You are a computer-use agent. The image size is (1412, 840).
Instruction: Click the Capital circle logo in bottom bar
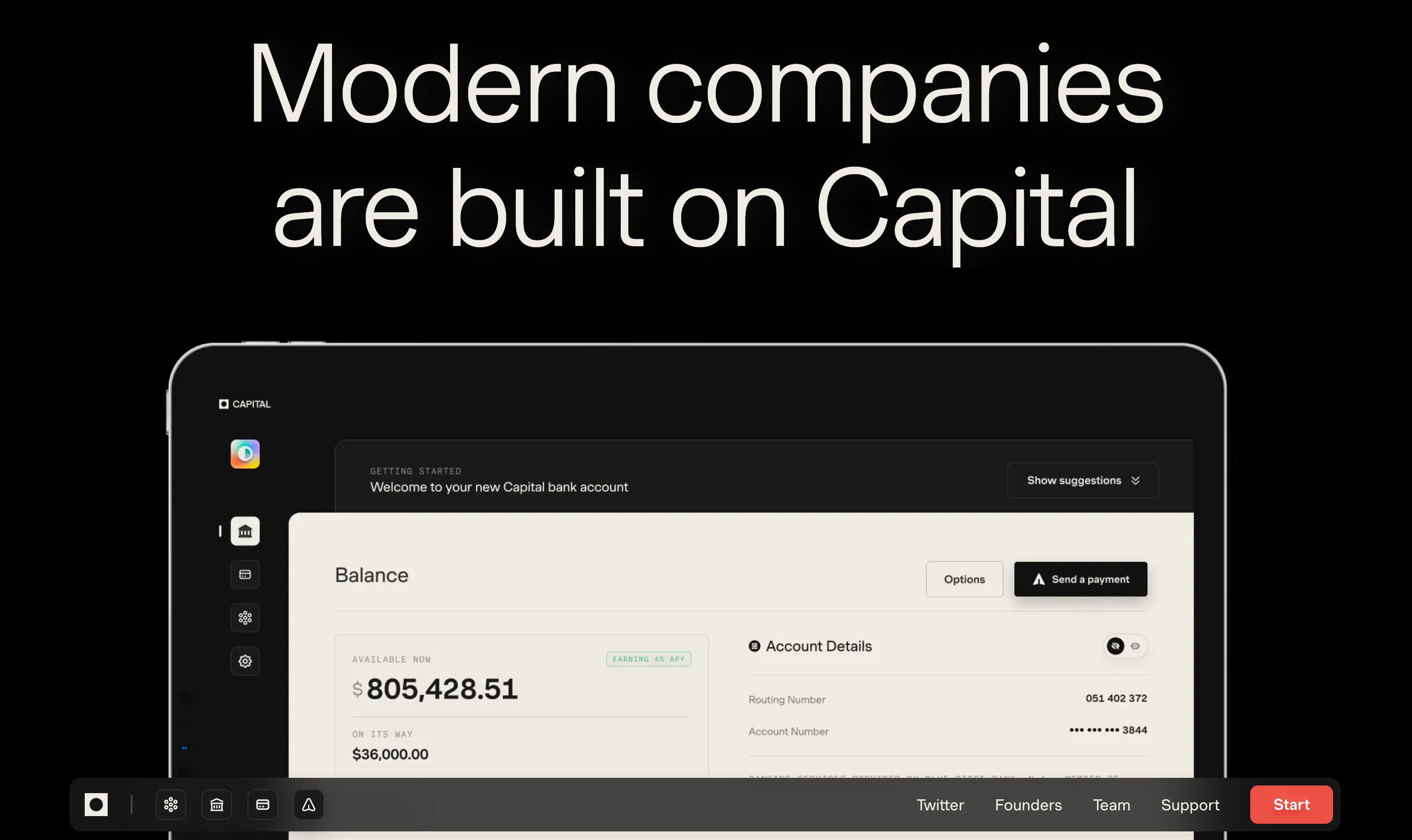click(x=96, y=804)
